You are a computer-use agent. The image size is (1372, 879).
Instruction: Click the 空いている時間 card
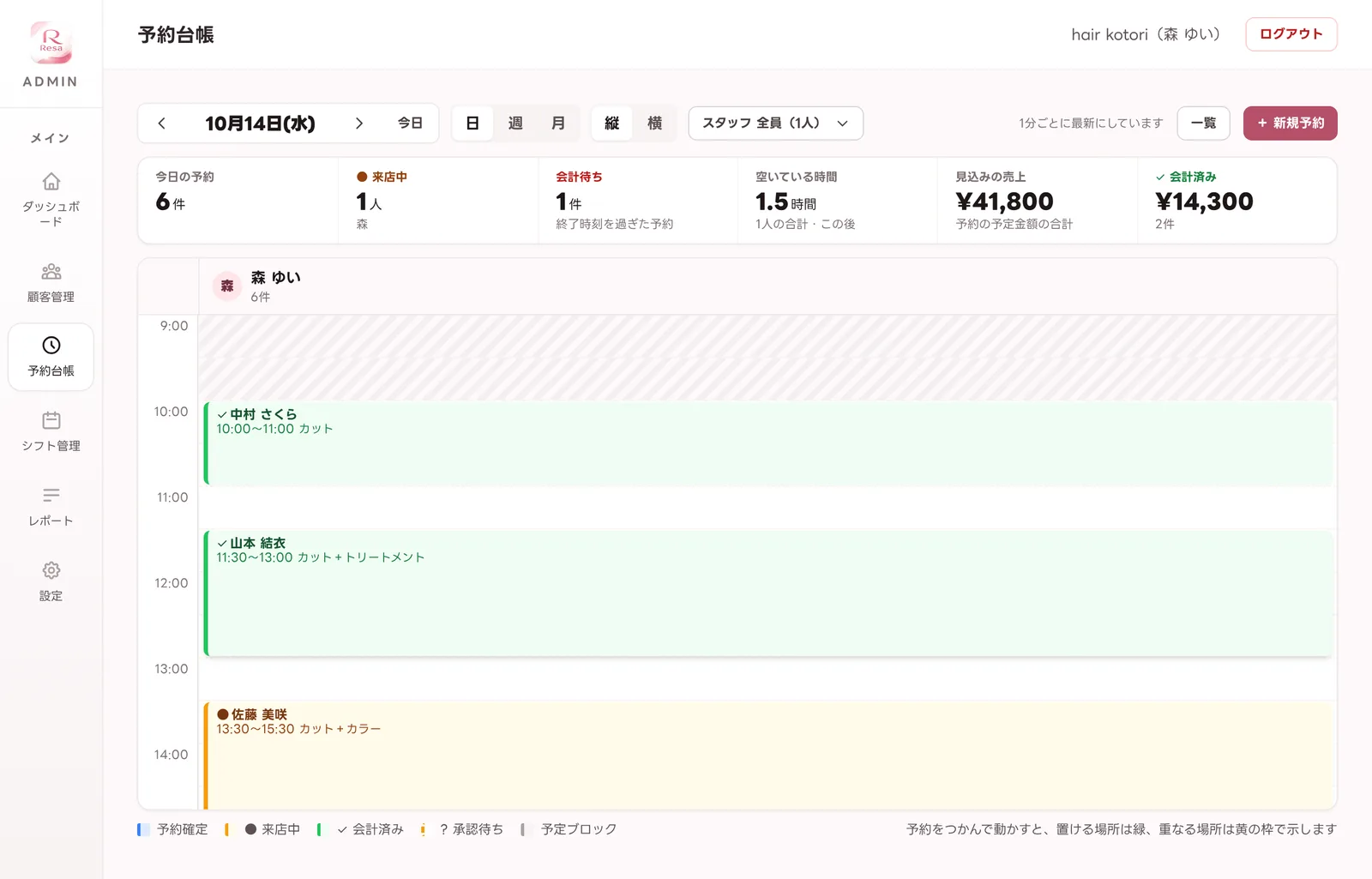click(838, 201)
